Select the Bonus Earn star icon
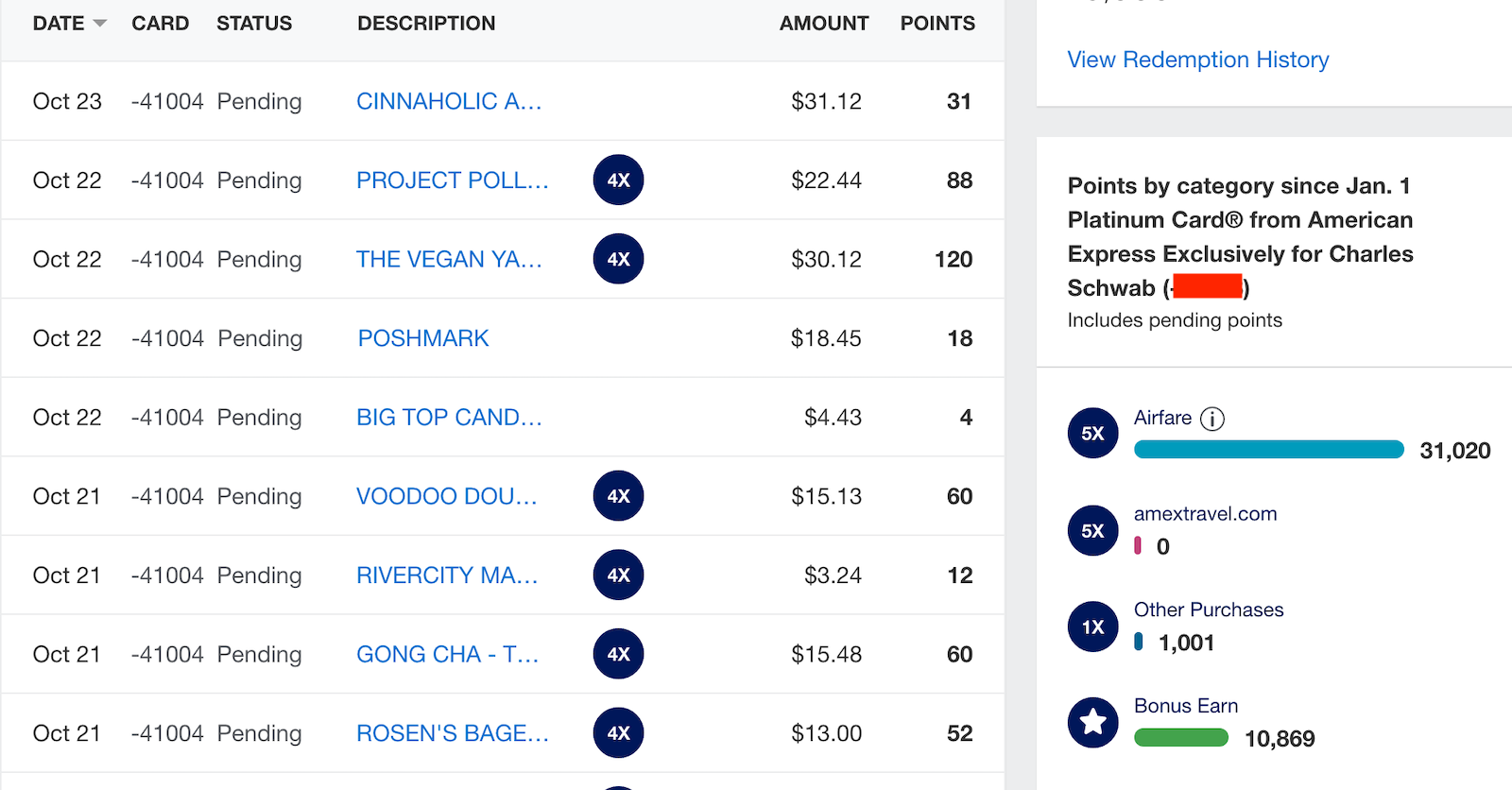This screenshot has width=1512, height=790. pos(1092,722)
